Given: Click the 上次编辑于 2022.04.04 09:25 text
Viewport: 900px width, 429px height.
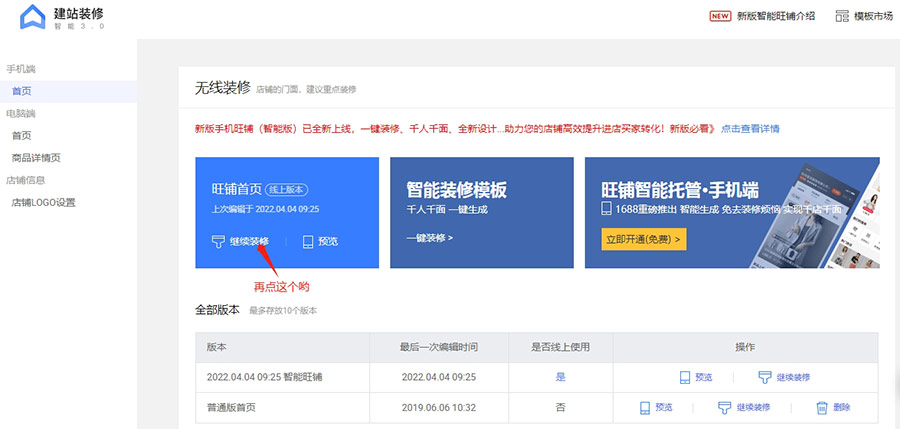Looking at the screenshot, I should [x=265, y=209].
